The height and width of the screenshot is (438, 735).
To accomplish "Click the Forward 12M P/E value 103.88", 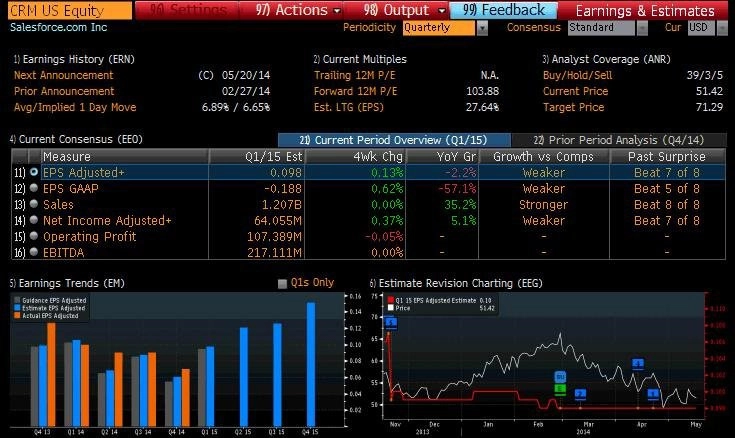I will coord(482,91).
